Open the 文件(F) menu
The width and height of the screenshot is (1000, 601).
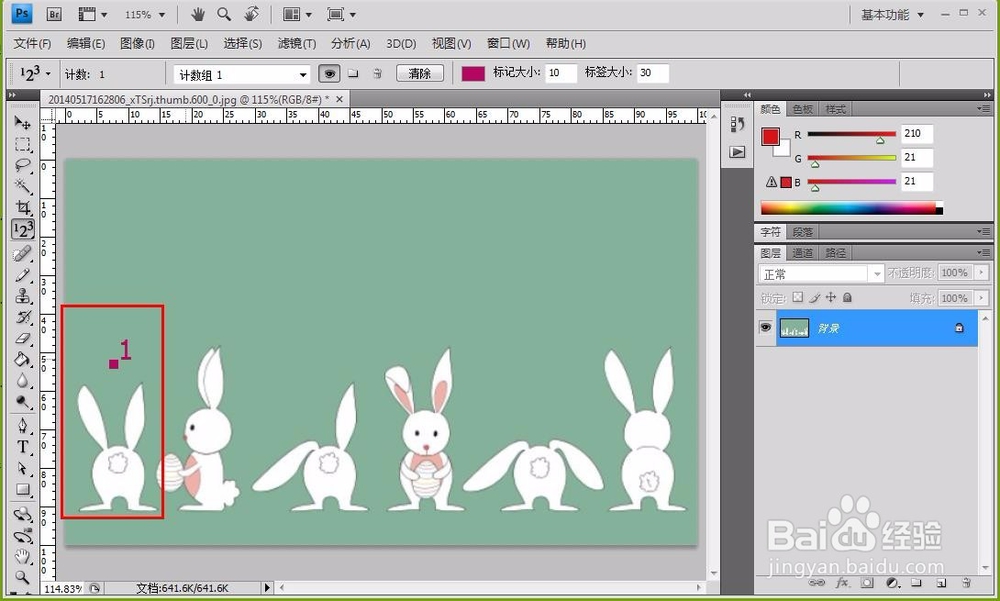pos(32,43)
